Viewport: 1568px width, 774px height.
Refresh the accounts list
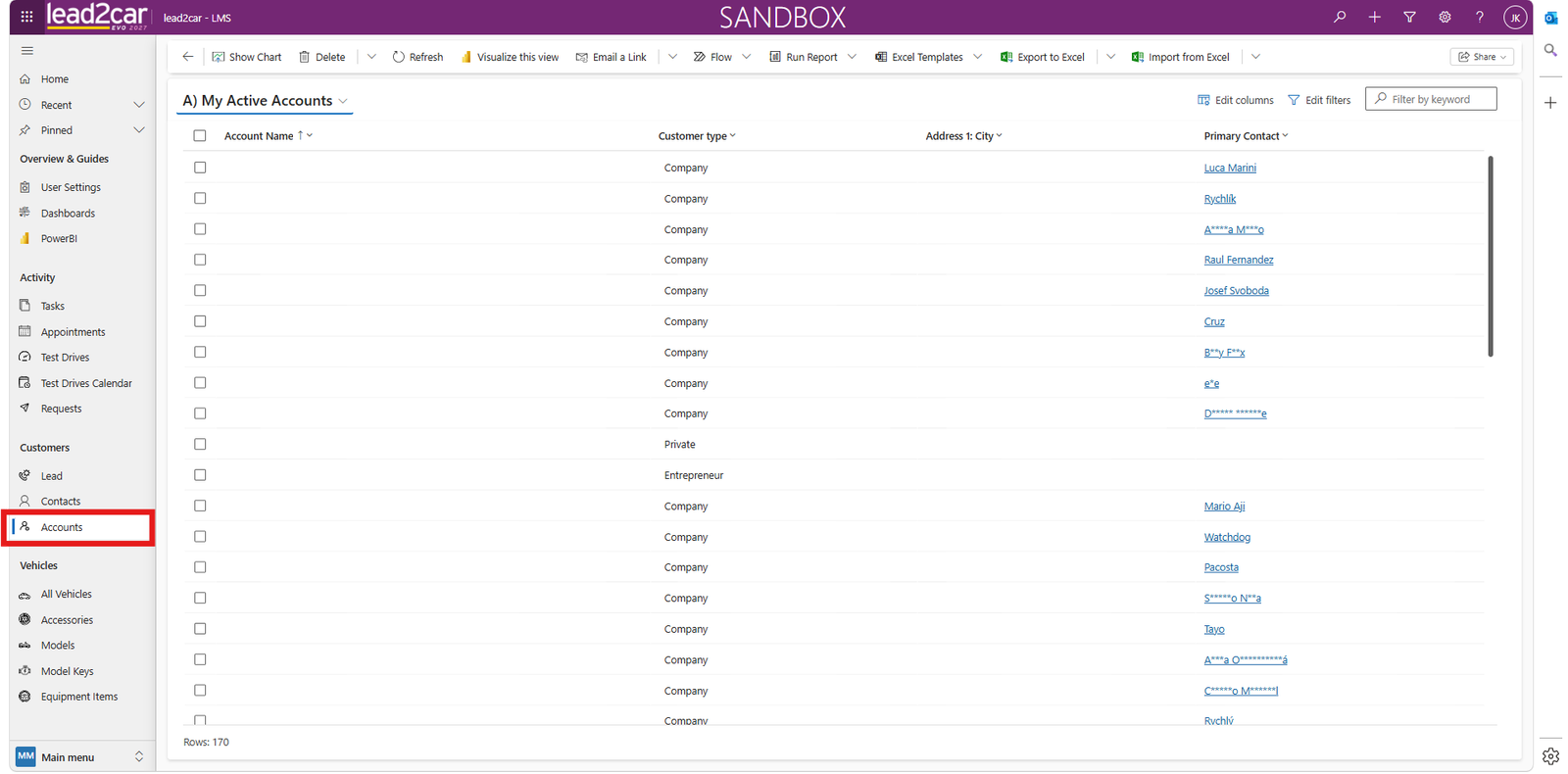tap(417, 57)
